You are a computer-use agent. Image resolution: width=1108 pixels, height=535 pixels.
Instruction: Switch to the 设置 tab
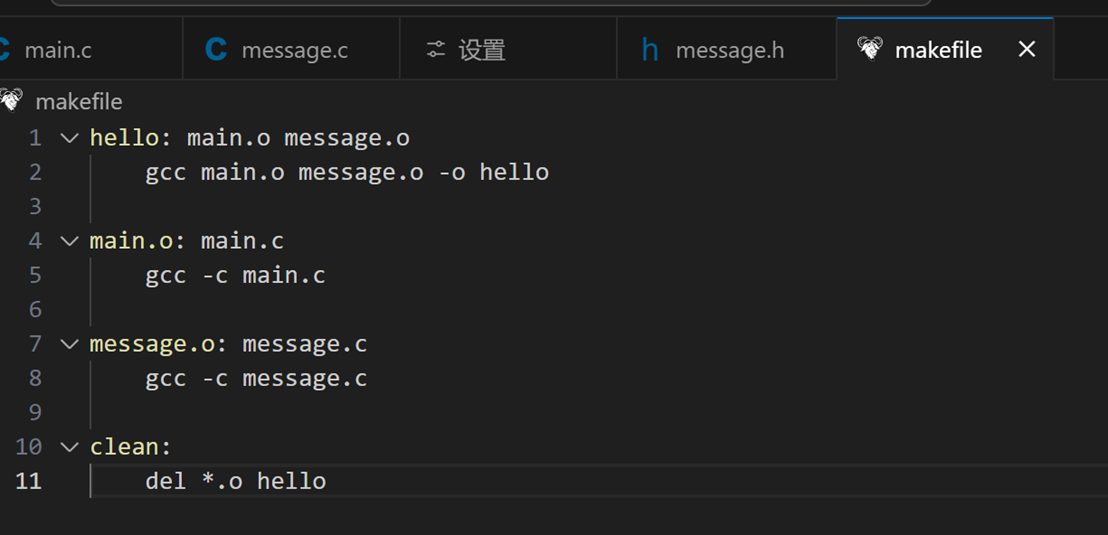coord(482,50)
